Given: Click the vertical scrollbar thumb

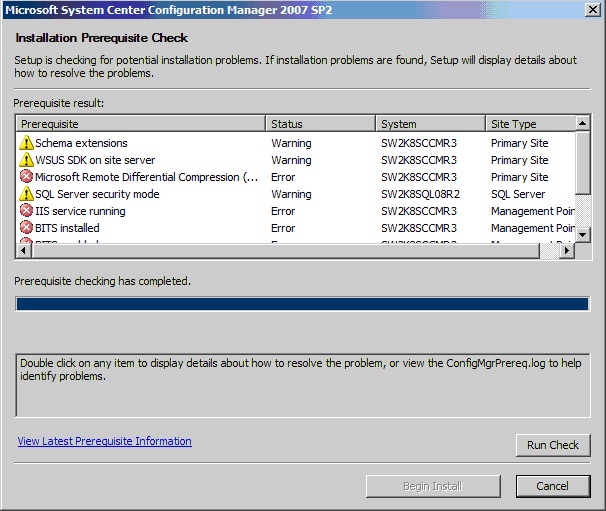Looking at the screenshot, I should pos(582,163).
